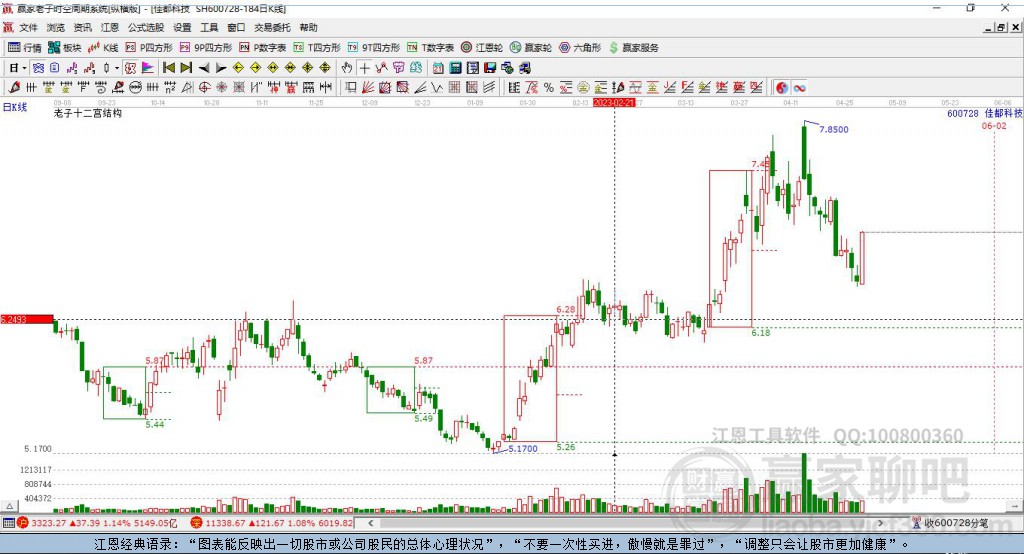Open the 9P四方形 tool
Image resolution: width=1024 pixels, height=554 pixels.
pyautogui.click(x=206, y=48)
